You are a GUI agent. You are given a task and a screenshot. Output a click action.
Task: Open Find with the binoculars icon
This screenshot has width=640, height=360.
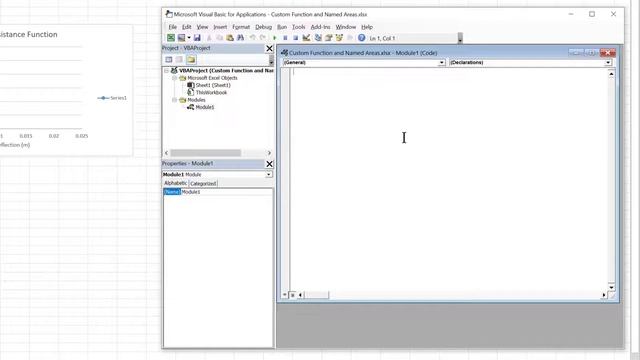[240, 38]
